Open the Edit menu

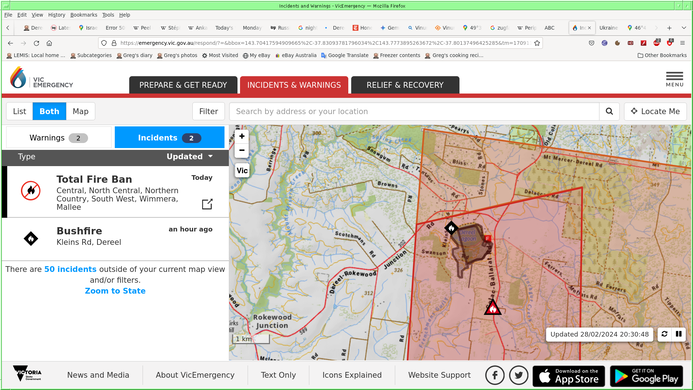[22, 15]
